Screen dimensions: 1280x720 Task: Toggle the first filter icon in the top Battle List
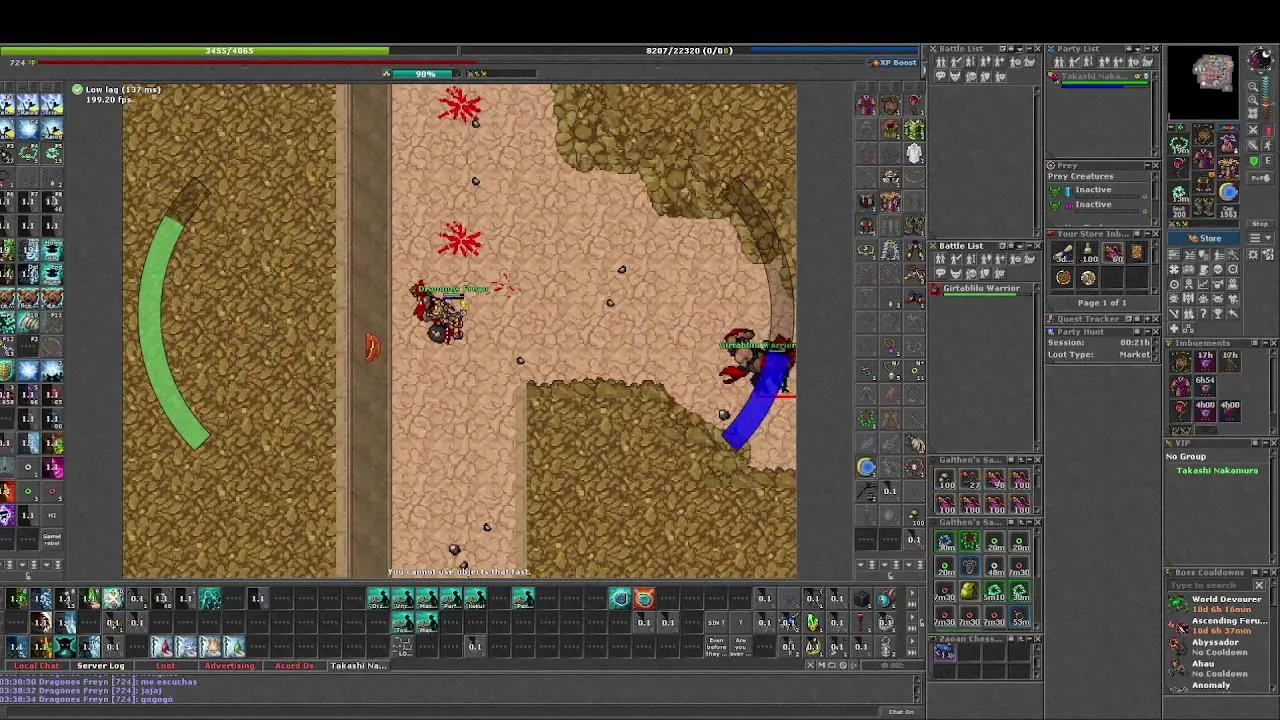(x=941, y=63)
